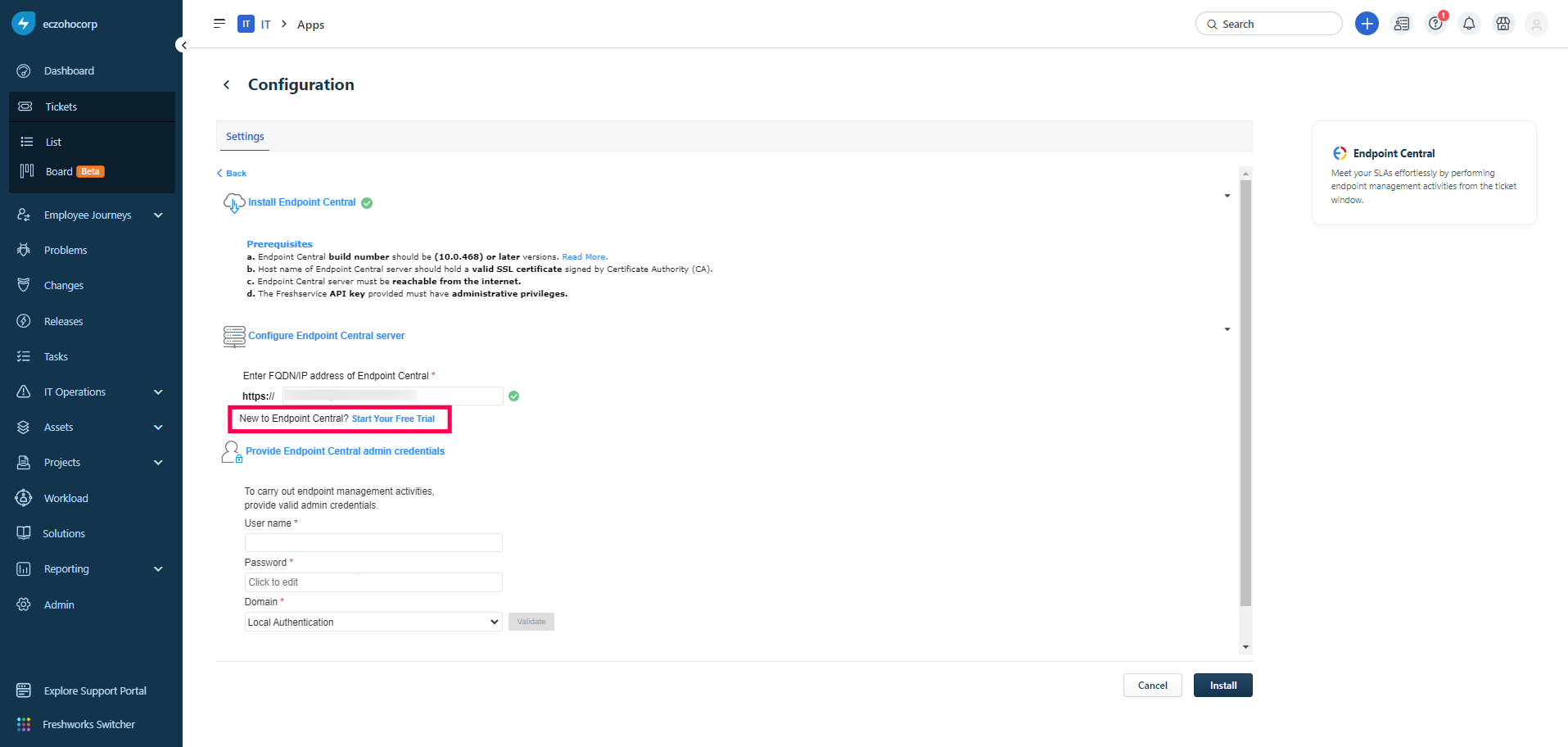The height and width of the screenshot is (747, 1568).
Task: Click the Projects icon
Action: pyautogui.click(x=24, y=462)
